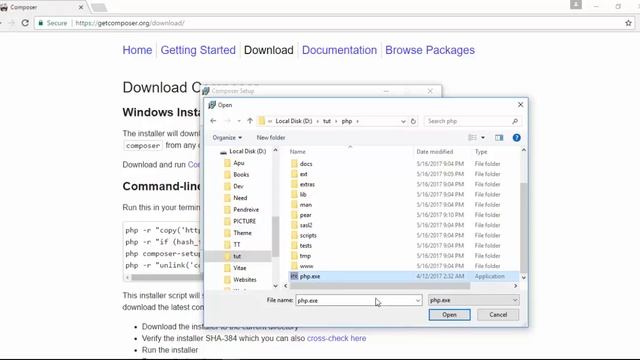
Task: Follow the cross-check here link
Action: coord(336,338)
